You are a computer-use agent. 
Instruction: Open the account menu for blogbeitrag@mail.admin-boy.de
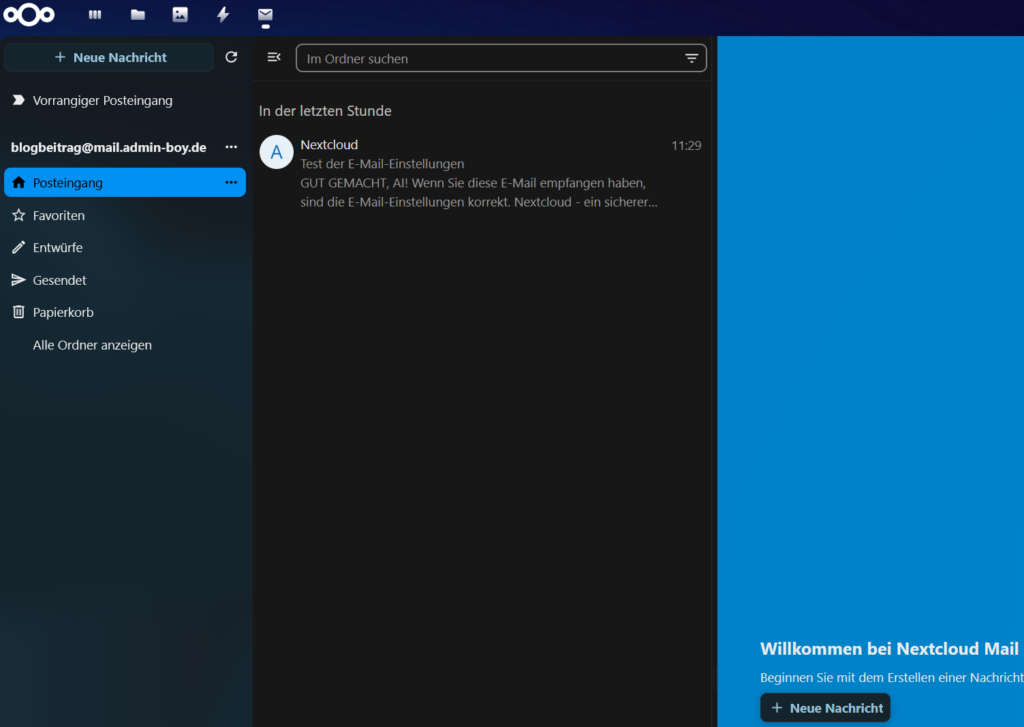pos(231,147)
